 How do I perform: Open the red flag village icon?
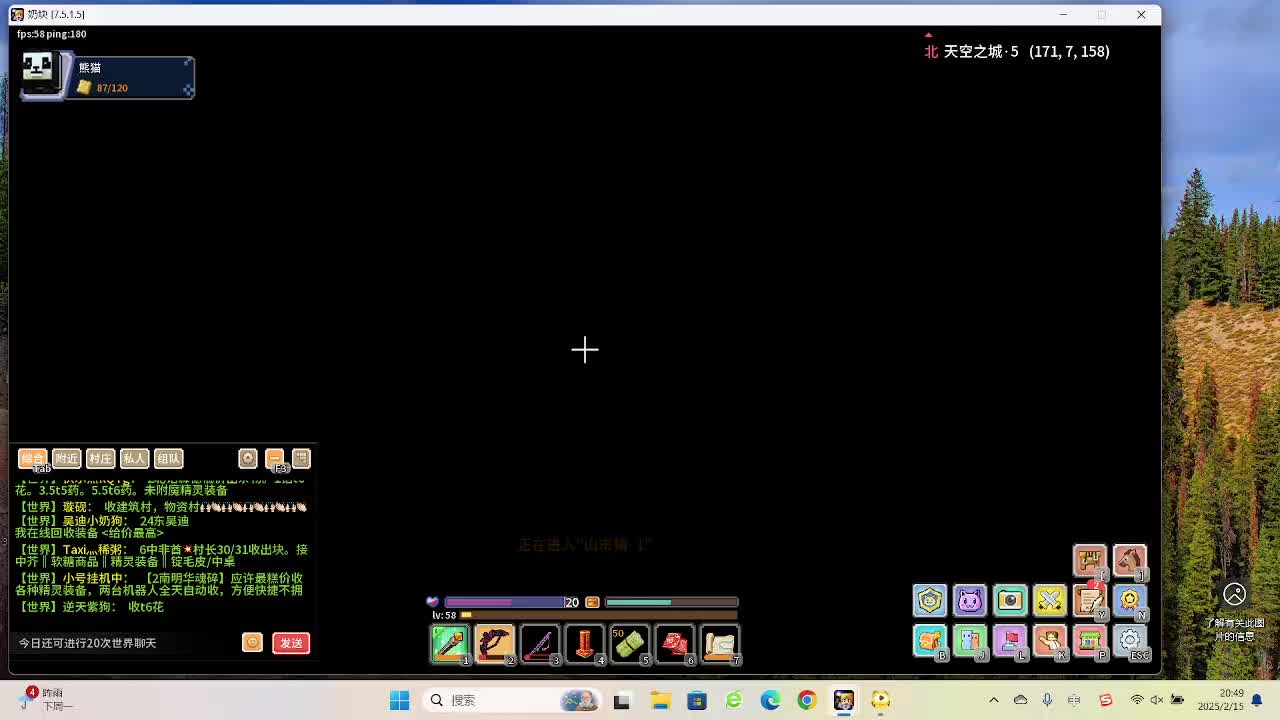(x=1010, y=640)
